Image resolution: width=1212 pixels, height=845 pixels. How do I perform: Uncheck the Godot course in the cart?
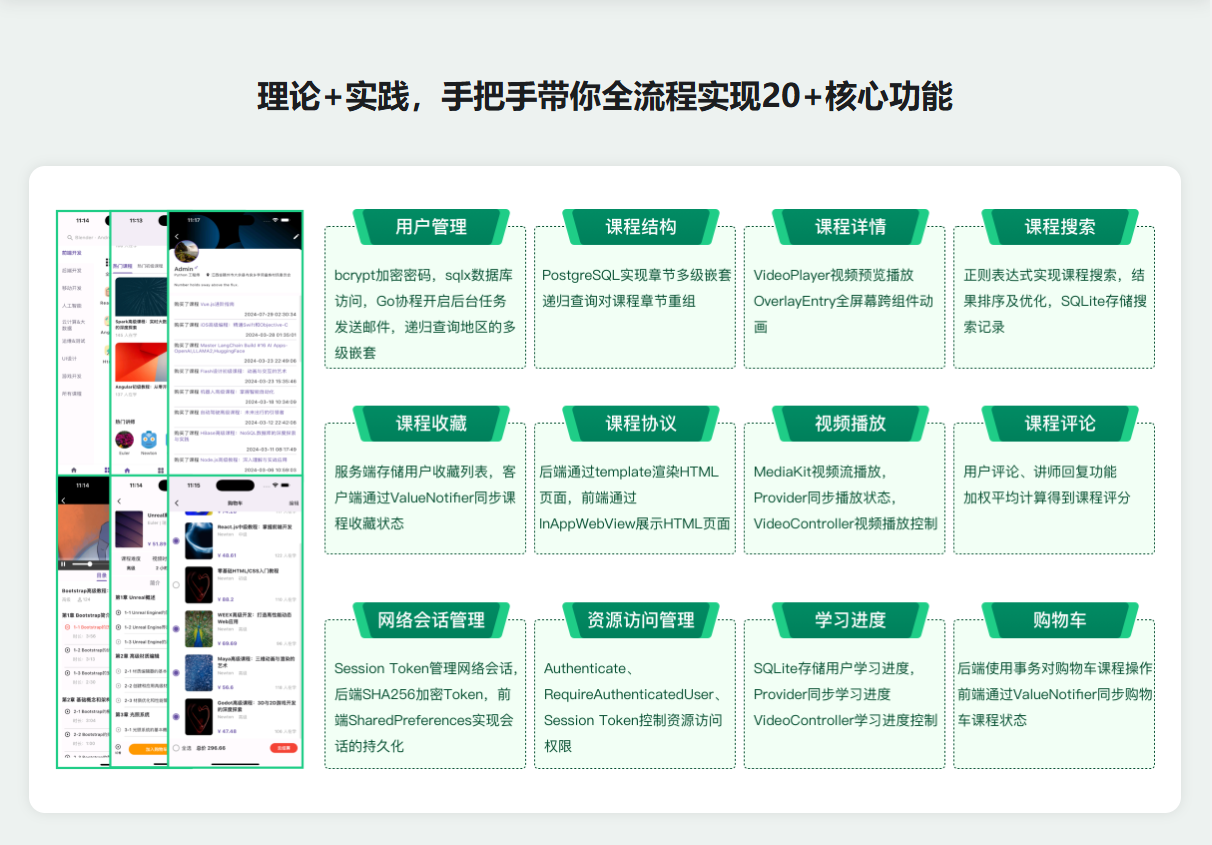176,717
